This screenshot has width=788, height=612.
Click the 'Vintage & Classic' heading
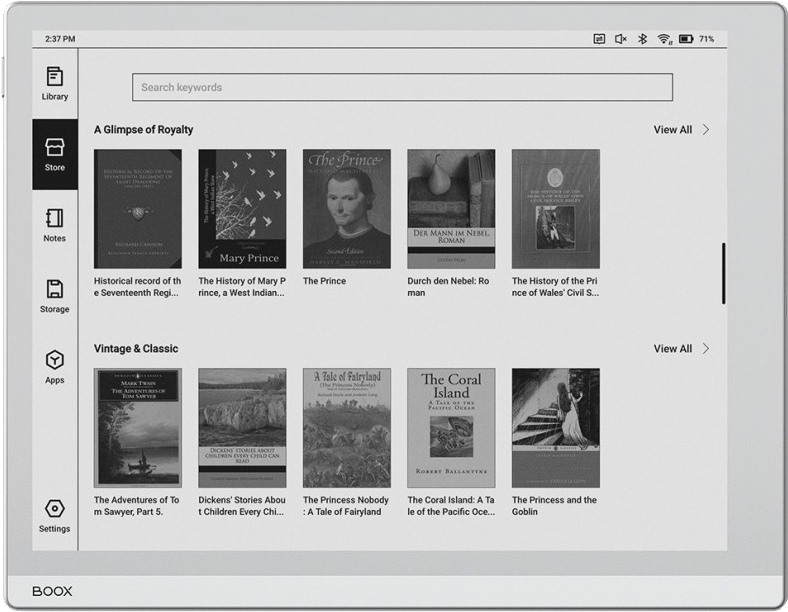(136, 349)
